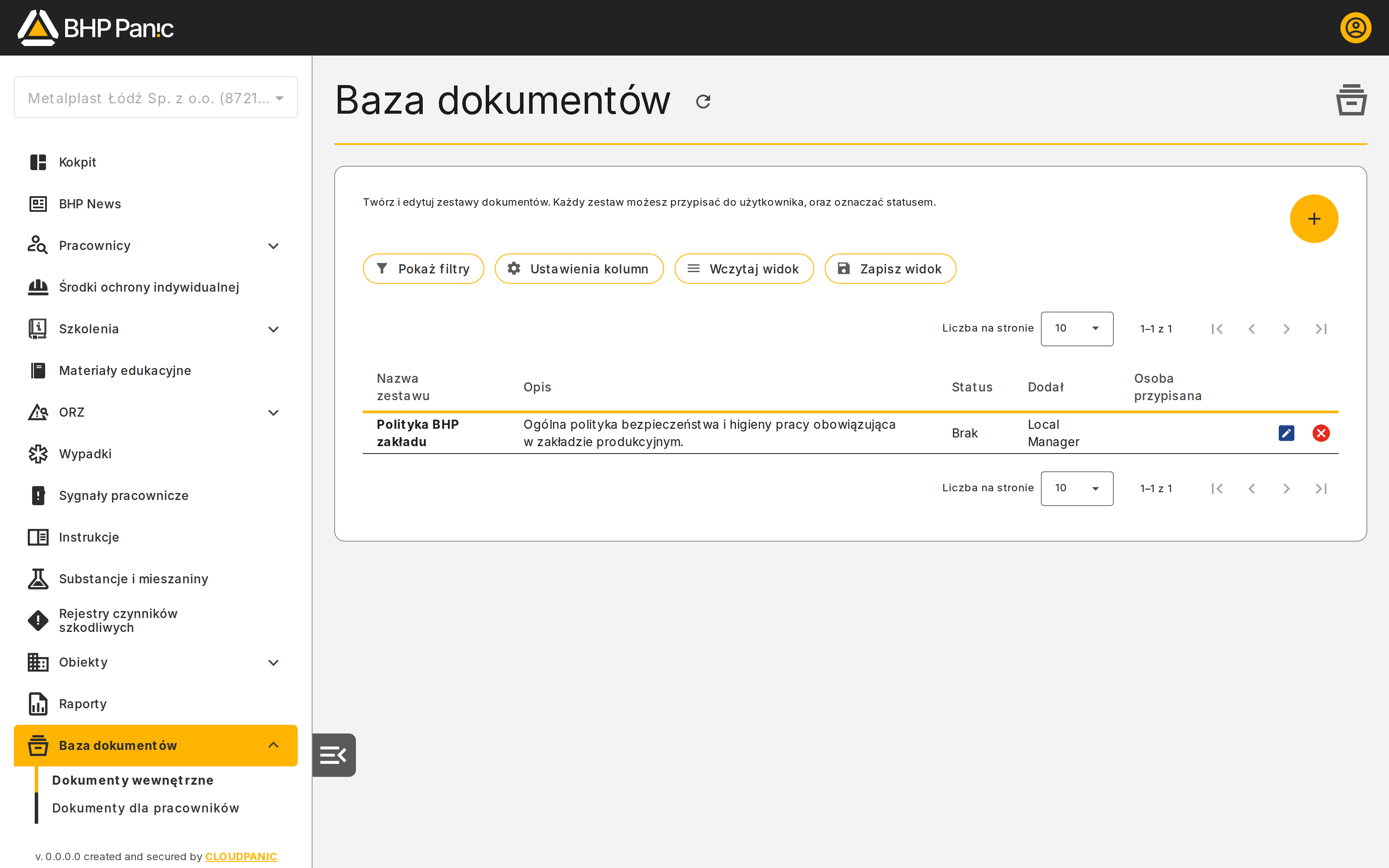
Task: Click the Raporty chart icon
Action: click(38, 704)
